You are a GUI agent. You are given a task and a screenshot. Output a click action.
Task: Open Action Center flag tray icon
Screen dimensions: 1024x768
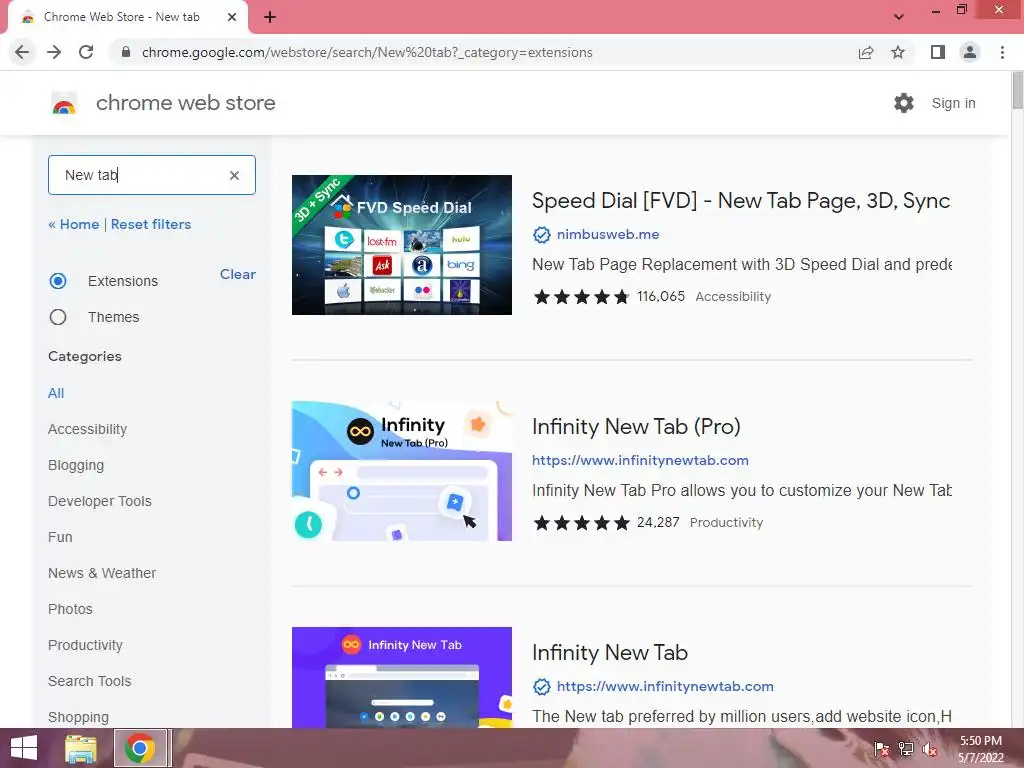pyautogui.click(x=881, y=748)
